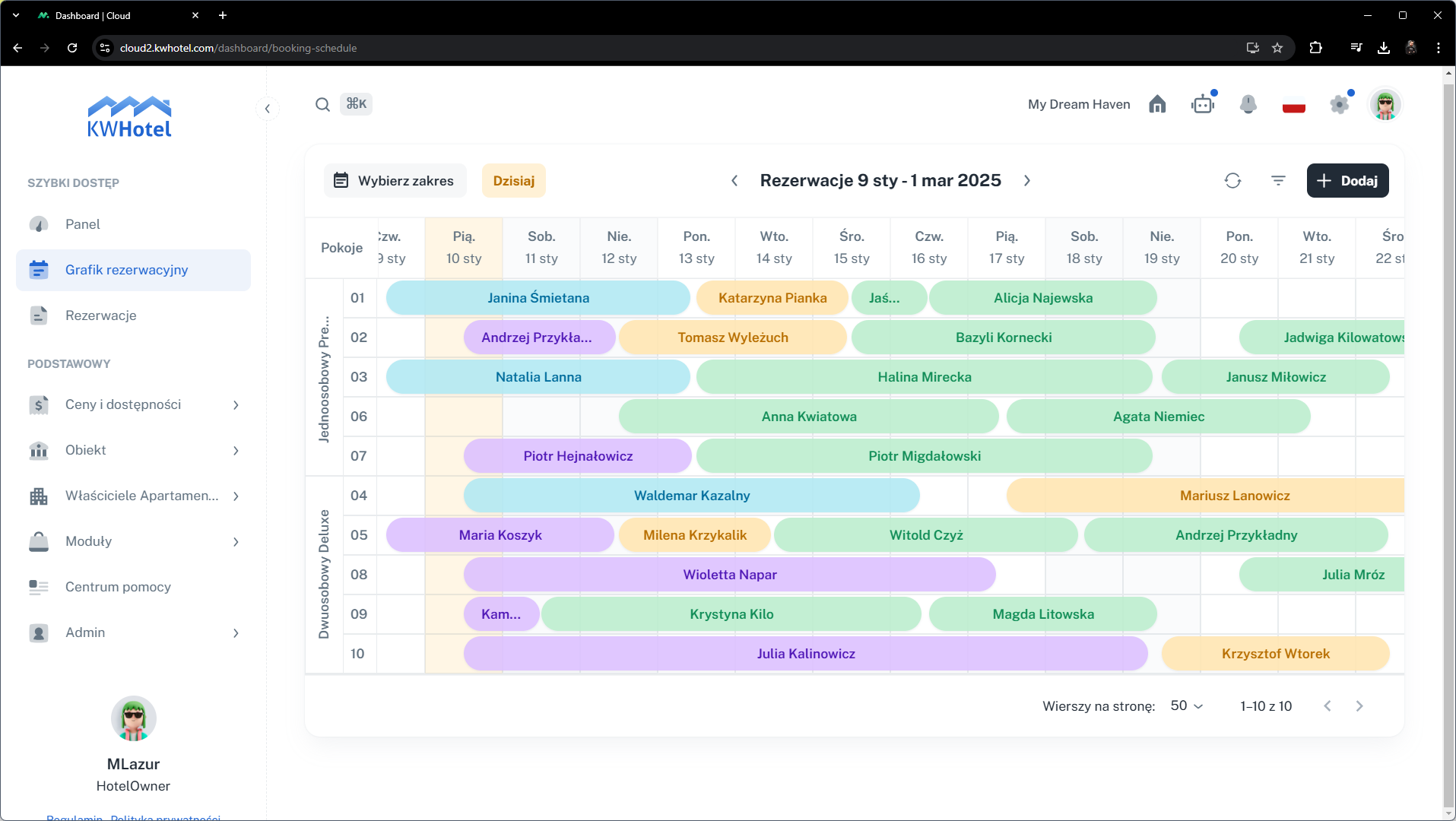1456x821 pixels.
Task: Click the Dodaj button
Action: point(1347,181)
